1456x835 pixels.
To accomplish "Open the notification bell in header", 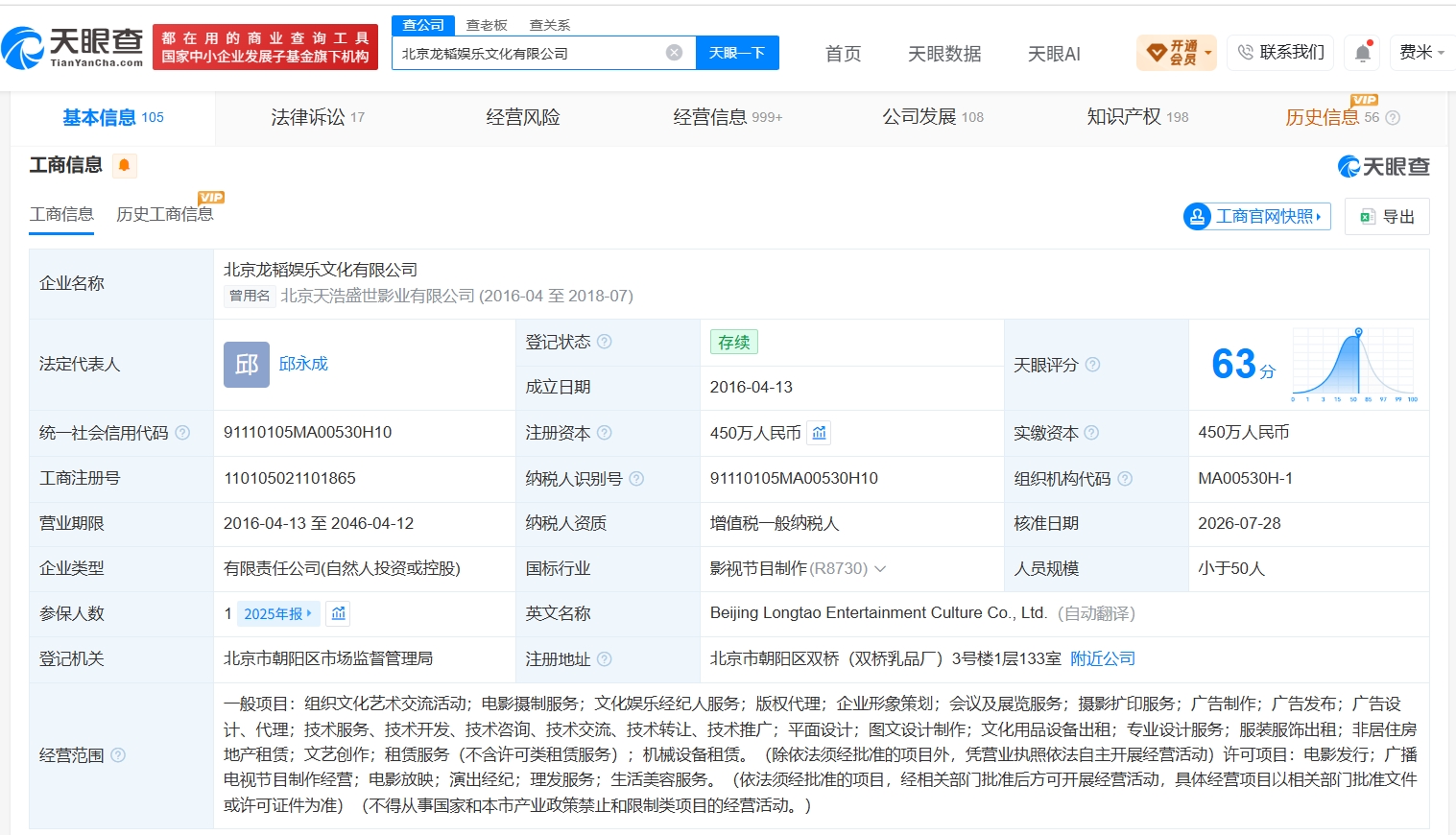I will click(1363, 53).
